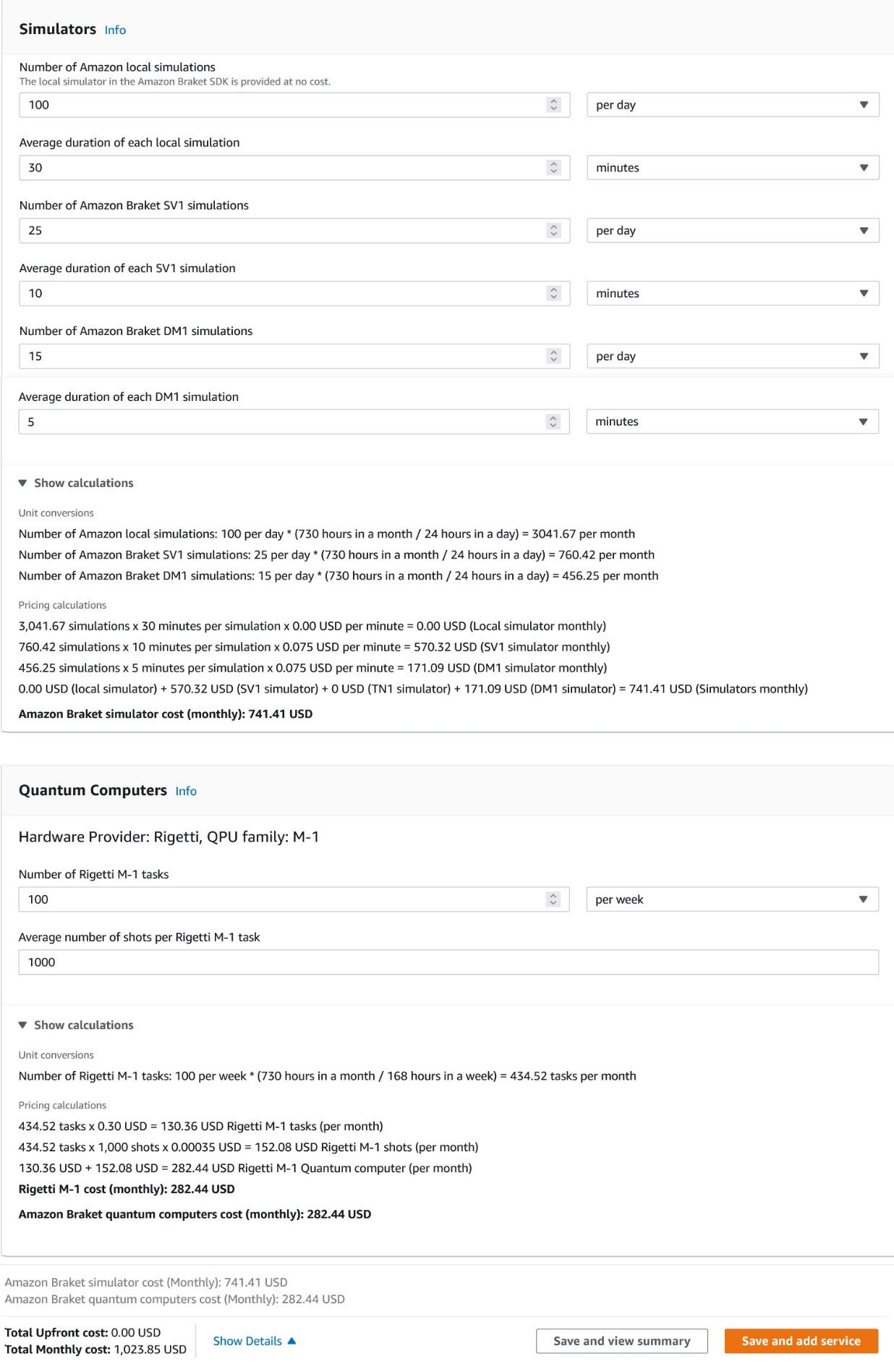Screen dimensions: 894x1372
Task: Open local simulations 'per day' frequency dropdown
Action: [733, 105]
